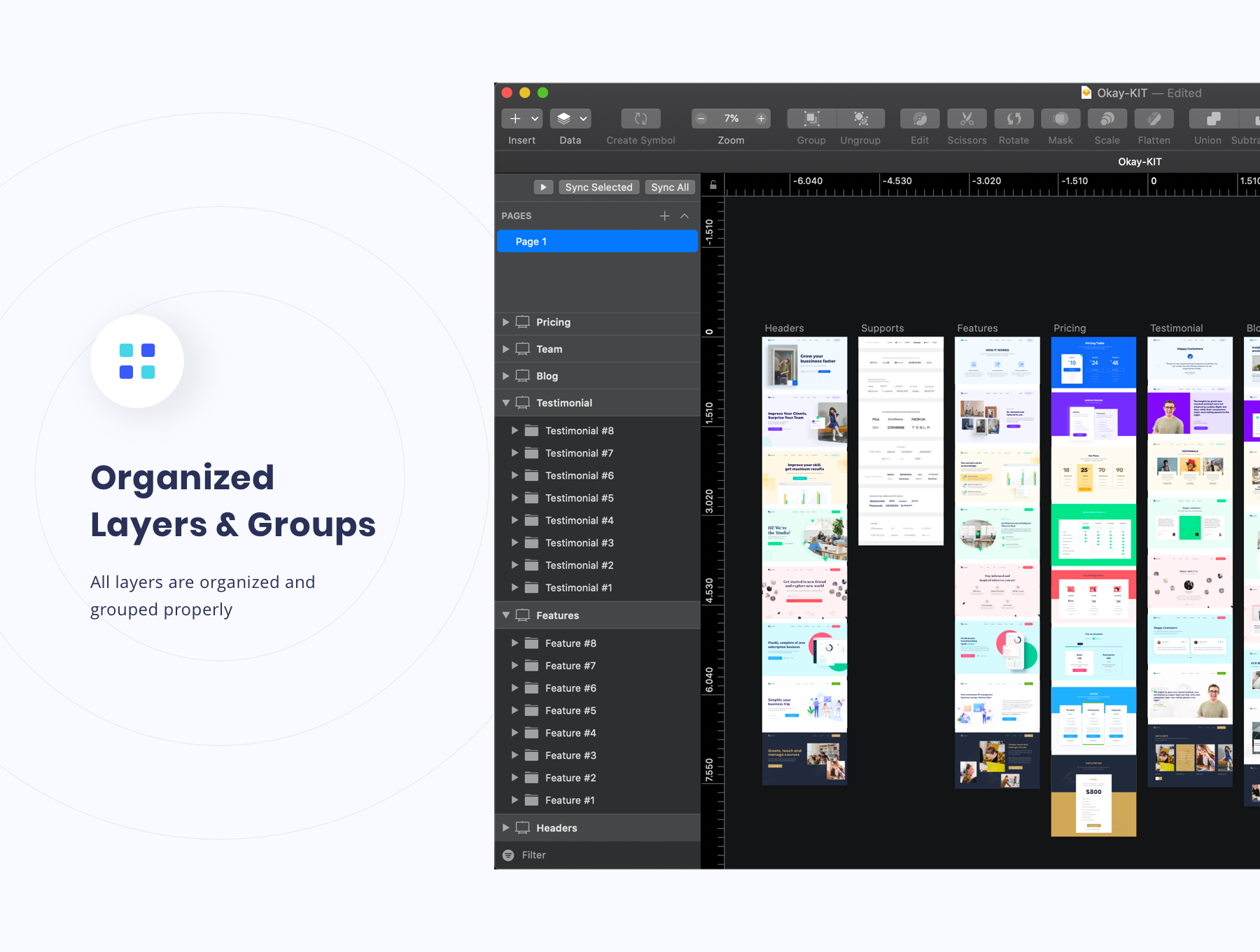This screenshot has width=1260, height=952.
Task: Toggle the ruler lock icon
Action: pos(713,185)
